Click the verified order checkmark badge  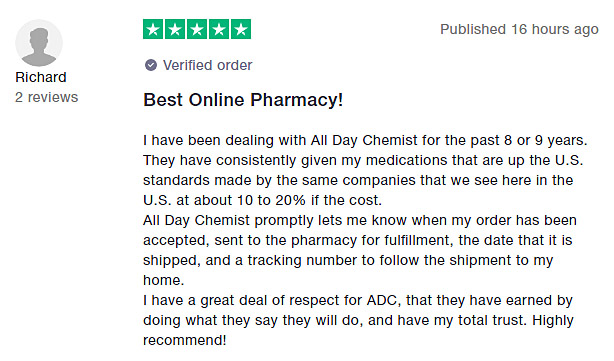tap(151, 65)
